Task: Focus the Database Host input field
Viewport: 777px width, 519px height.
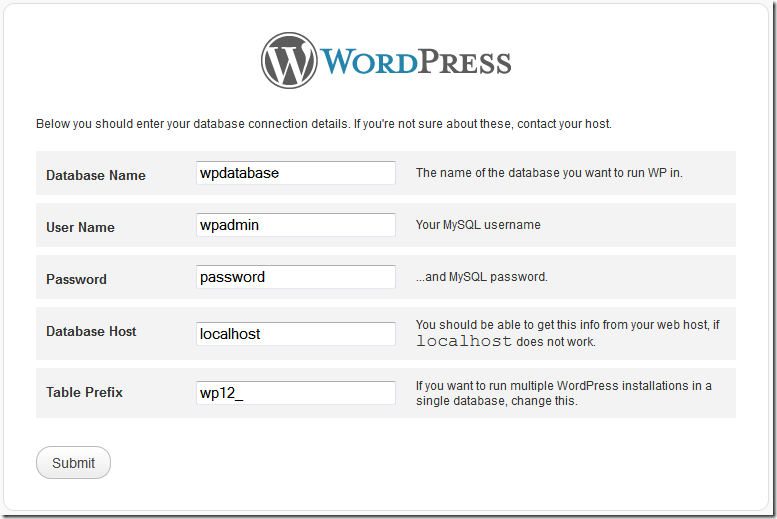Action: tap(296, 334)
